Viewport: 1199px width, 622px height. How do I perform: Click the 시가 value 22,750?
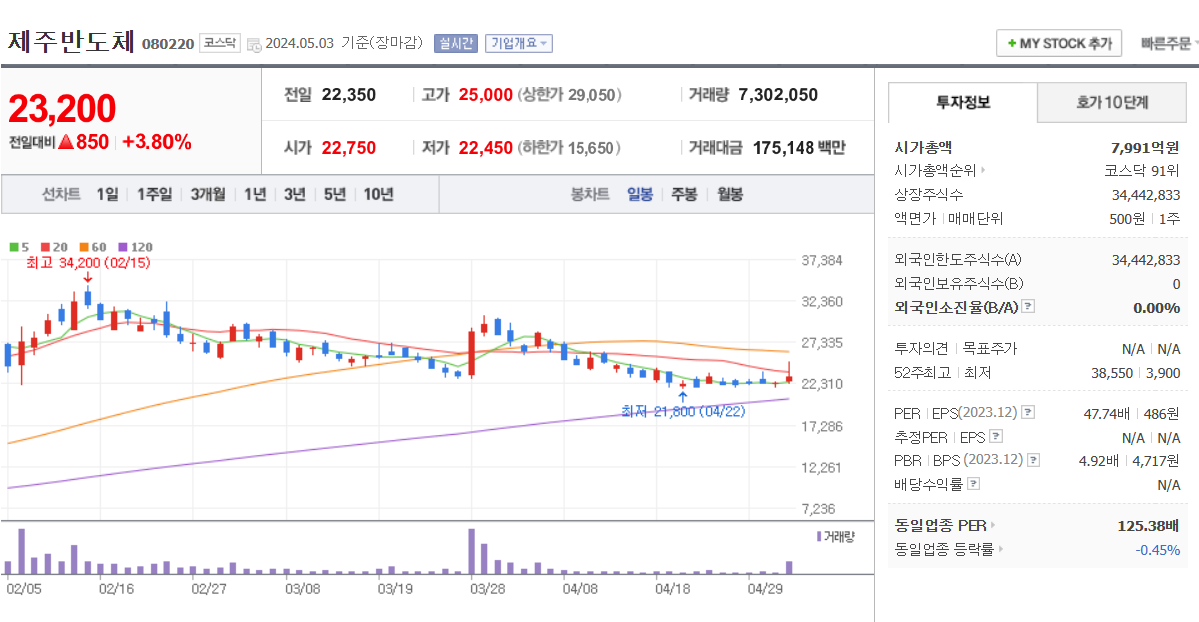349,148
